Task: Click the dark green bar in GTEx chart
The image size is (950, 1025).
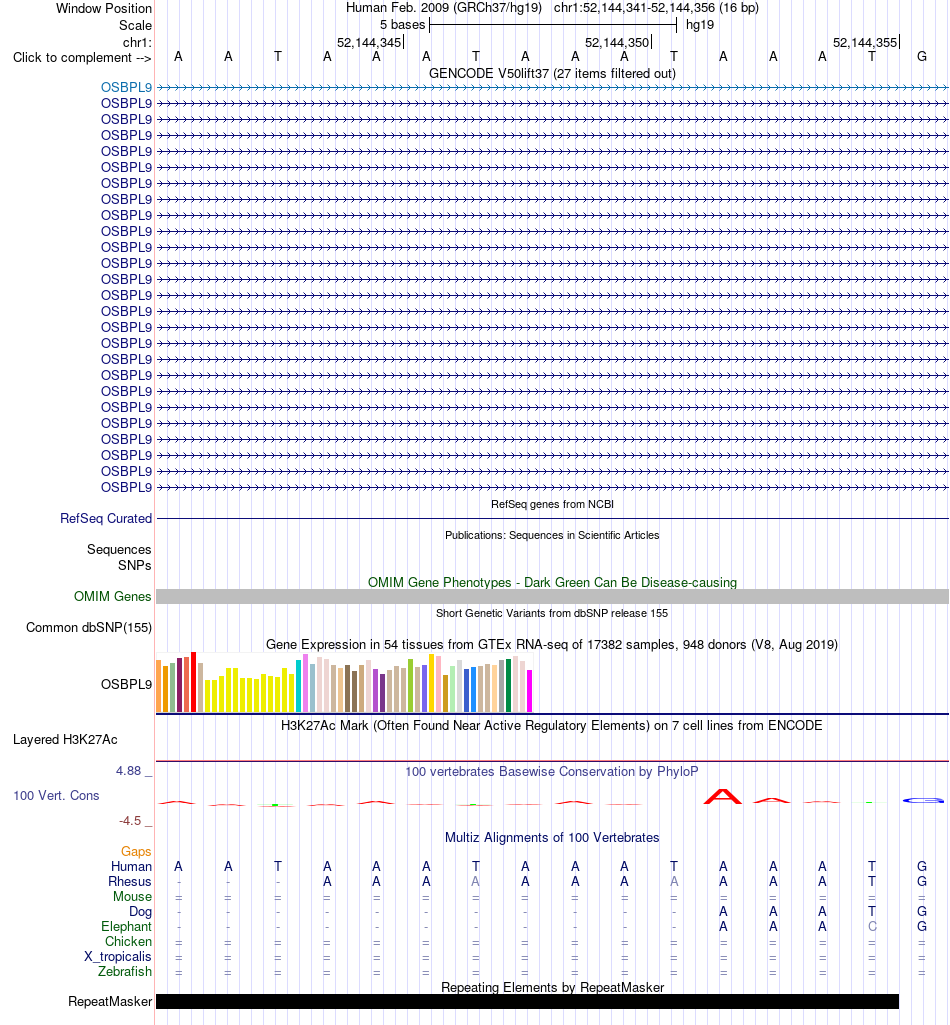Action: point(508,686)
